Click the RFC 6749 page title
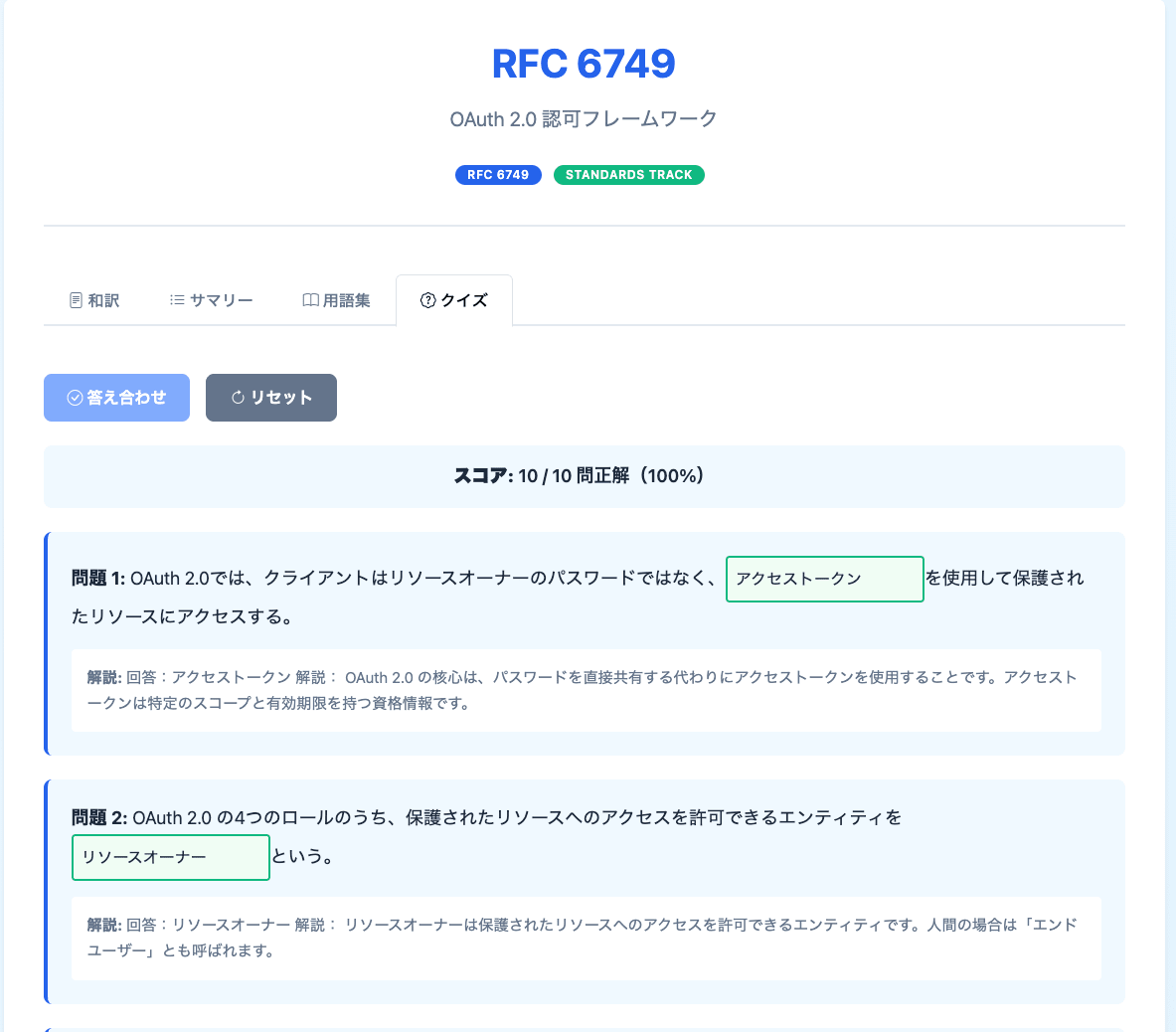 [584, 63]
